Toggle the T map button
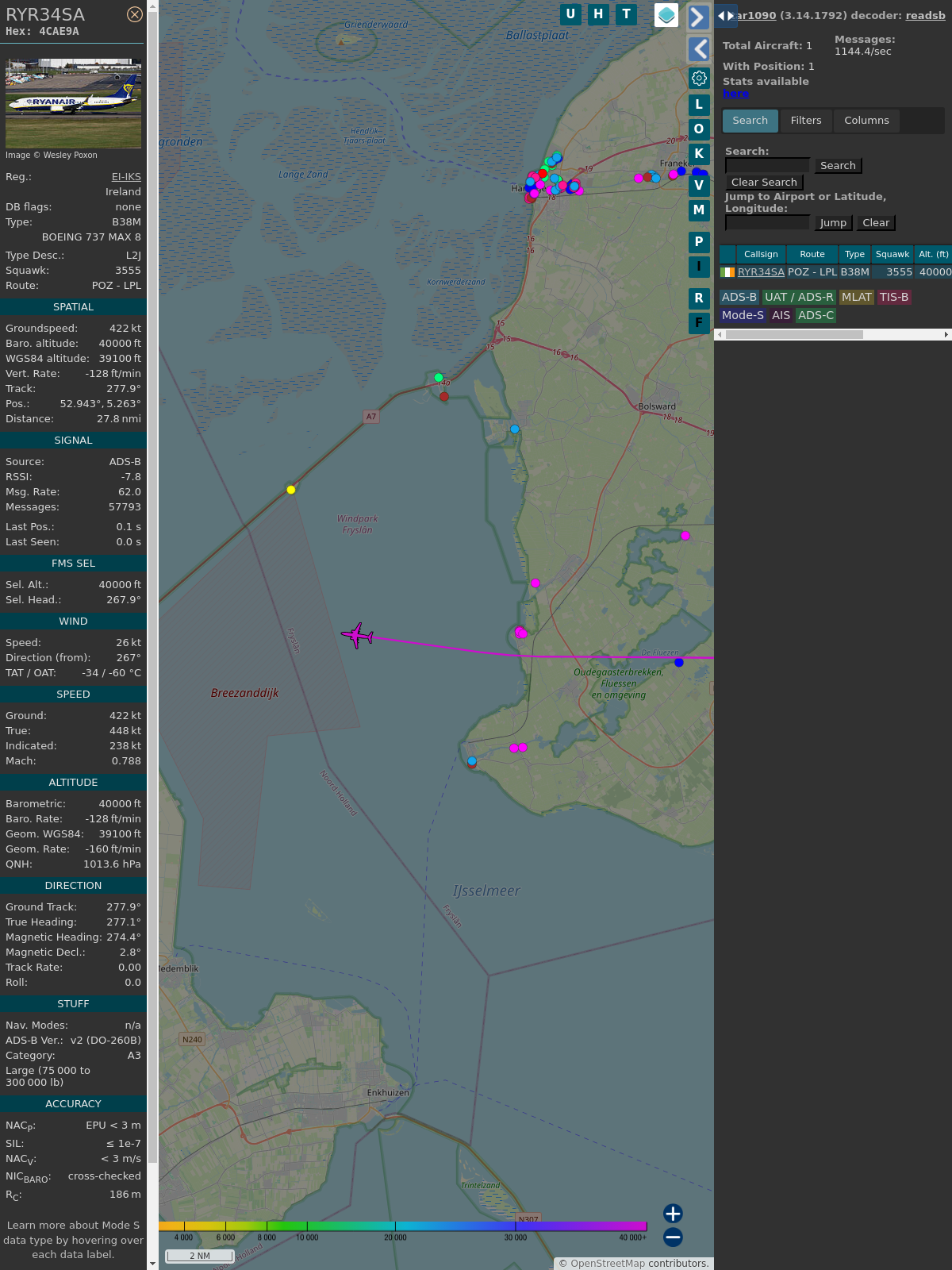This screenshot has height=1270, width=952. coord(627,14)
